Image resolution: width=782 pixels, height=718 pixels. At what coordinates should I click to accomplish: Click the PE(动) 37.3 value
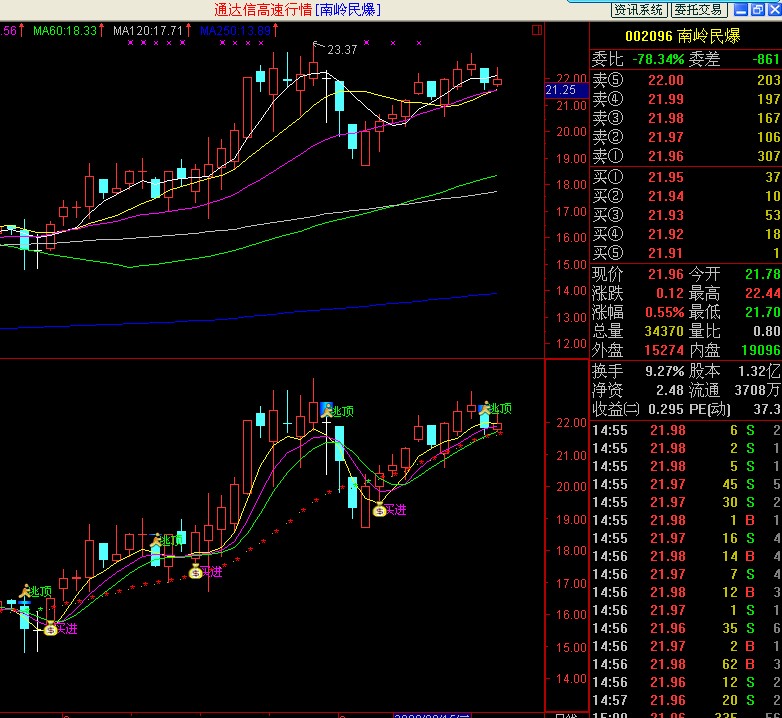click(767, 409)
